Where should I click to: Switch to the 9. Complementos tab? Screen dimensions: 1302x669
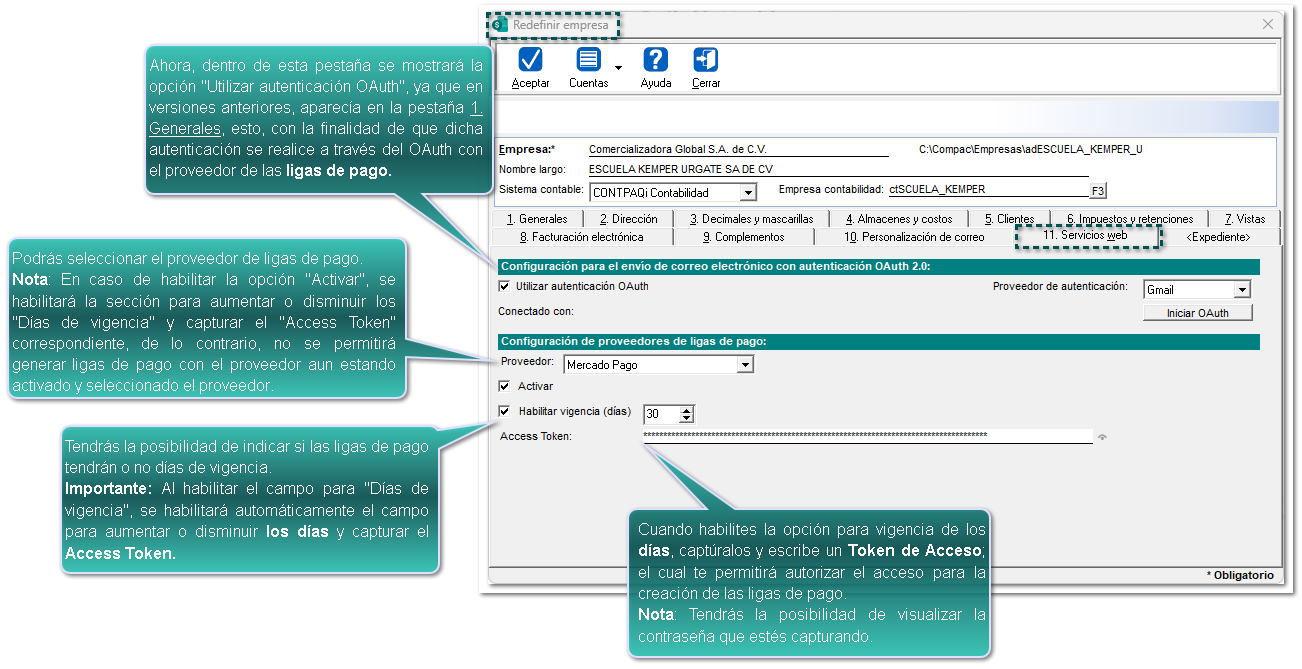pyautogui.click(x=743, y=237)
